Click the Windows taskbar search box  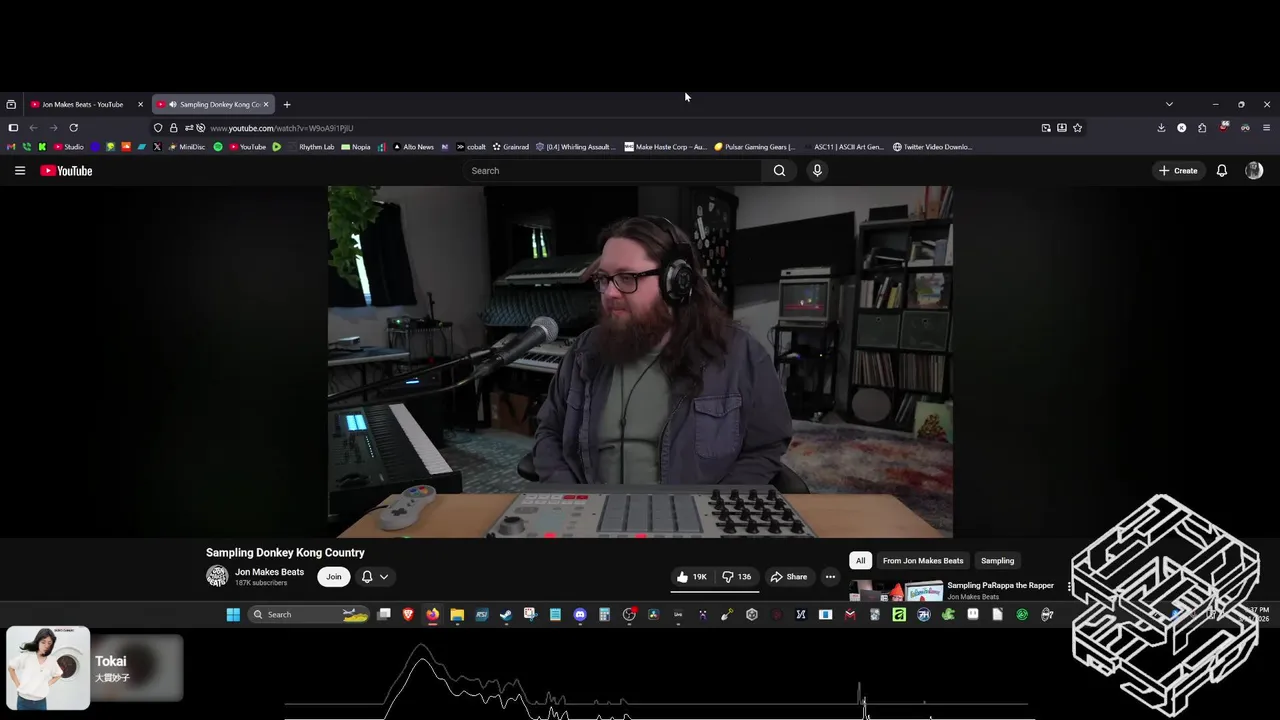coord(308,615)
